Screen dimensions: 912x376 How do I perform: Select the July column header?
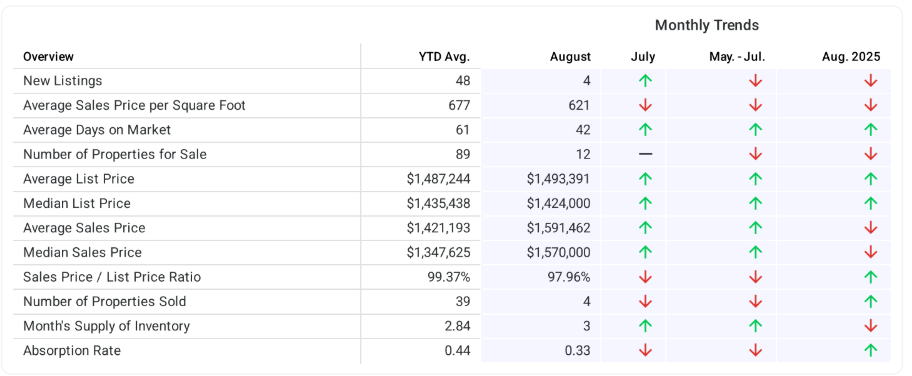click(643, 56)
